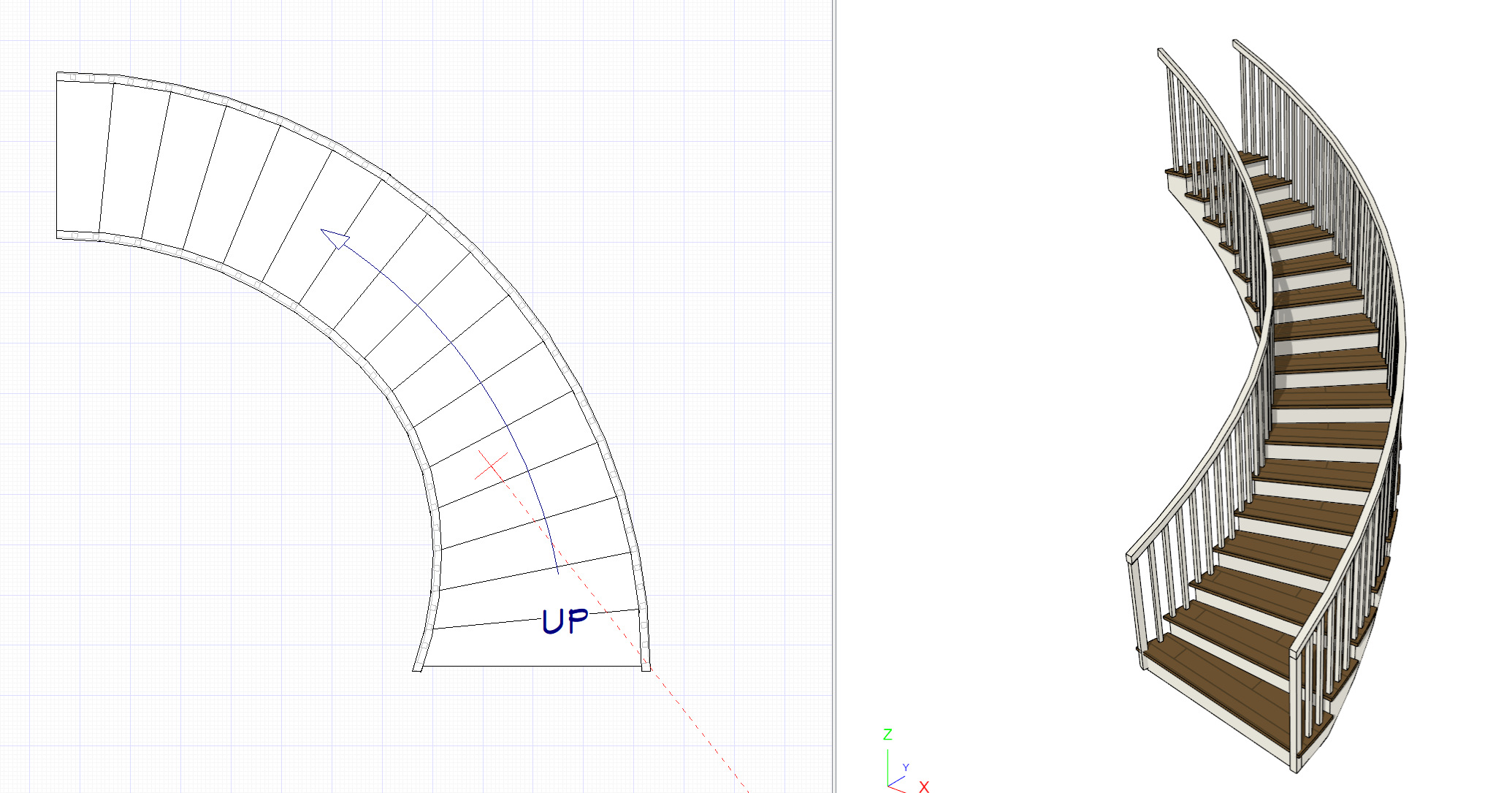The height and width of the screenshot is (793, 1512).
Task: Click the top-left corner of the stair plan
Action: coord(58,74)
